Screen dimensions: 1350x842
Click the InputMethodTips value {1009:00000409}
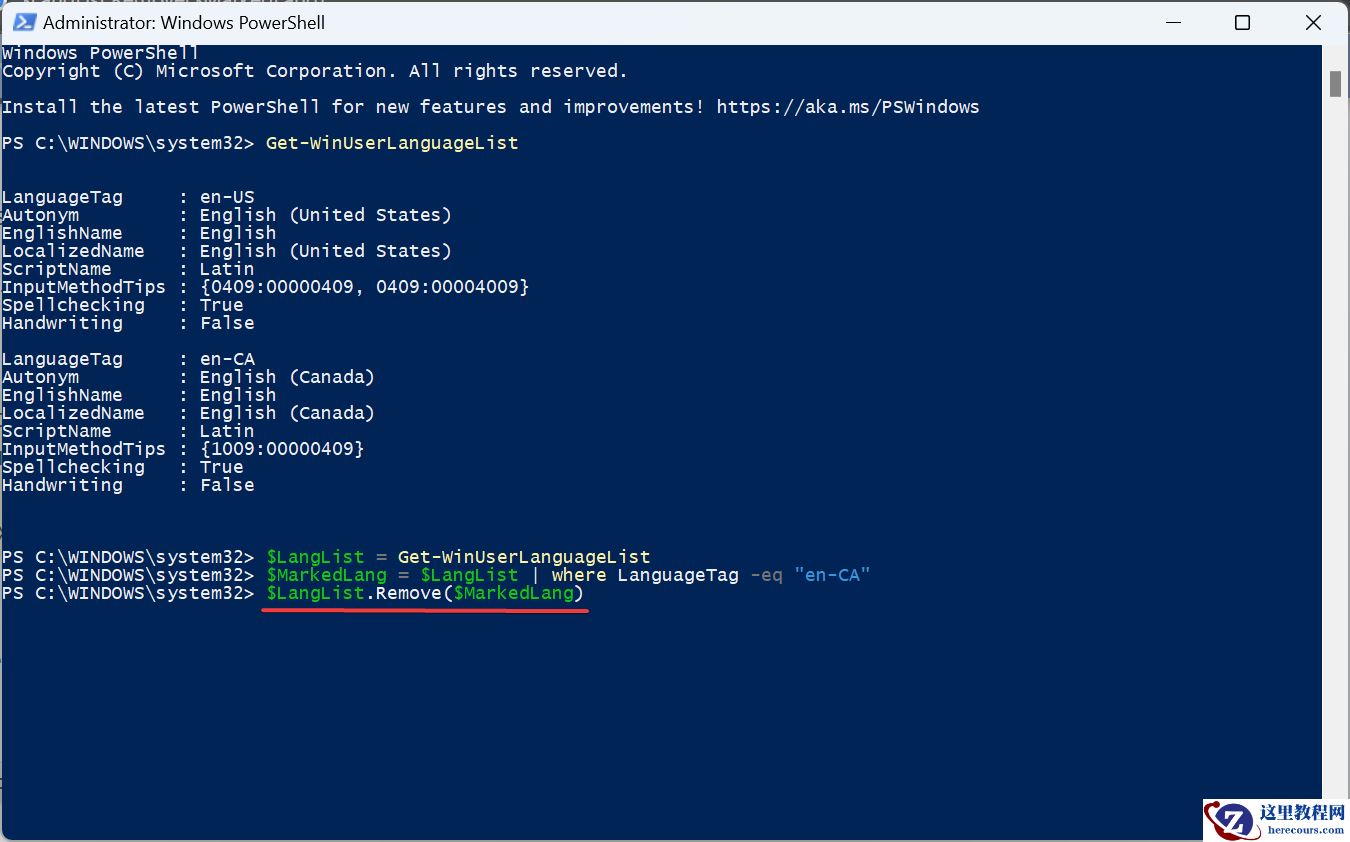282,449
